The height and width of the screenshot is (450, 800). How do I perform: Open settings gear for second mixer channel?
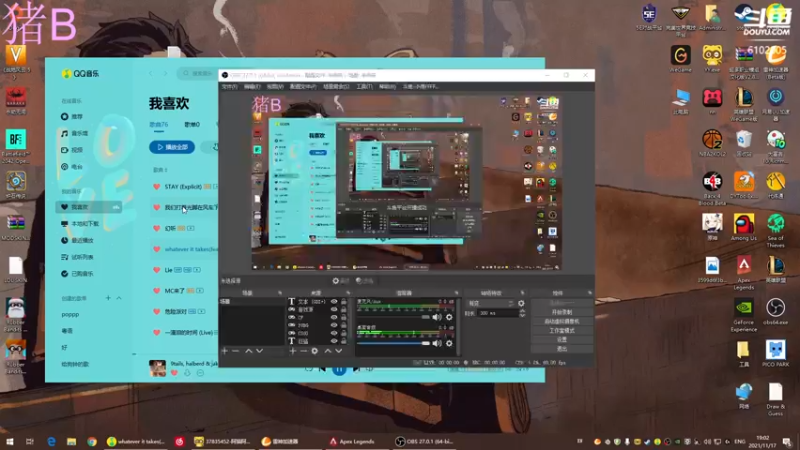point(449,344)
